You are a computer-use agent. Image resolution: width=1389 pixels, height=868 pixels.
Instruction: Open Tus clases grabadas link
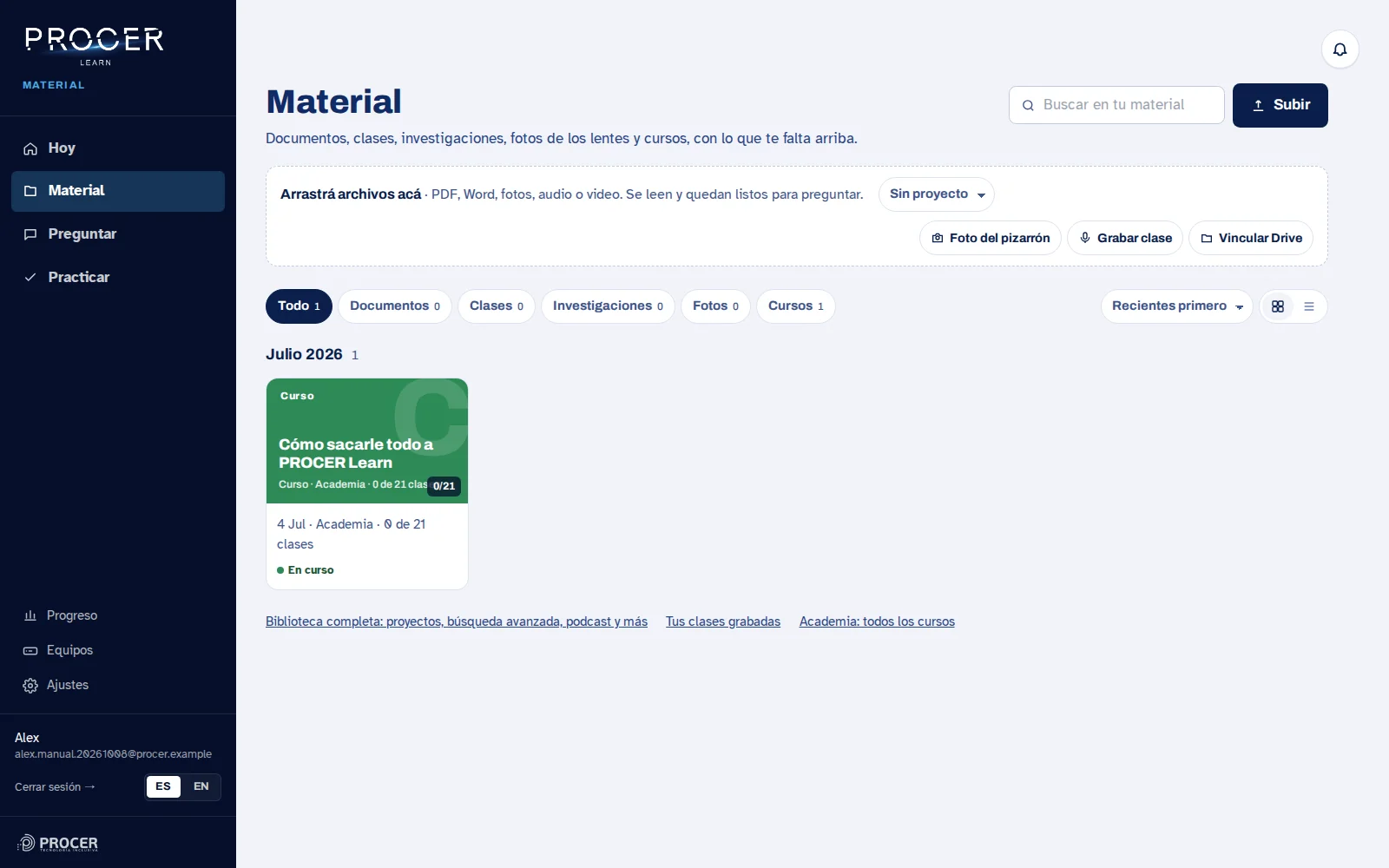pos(723,621)
